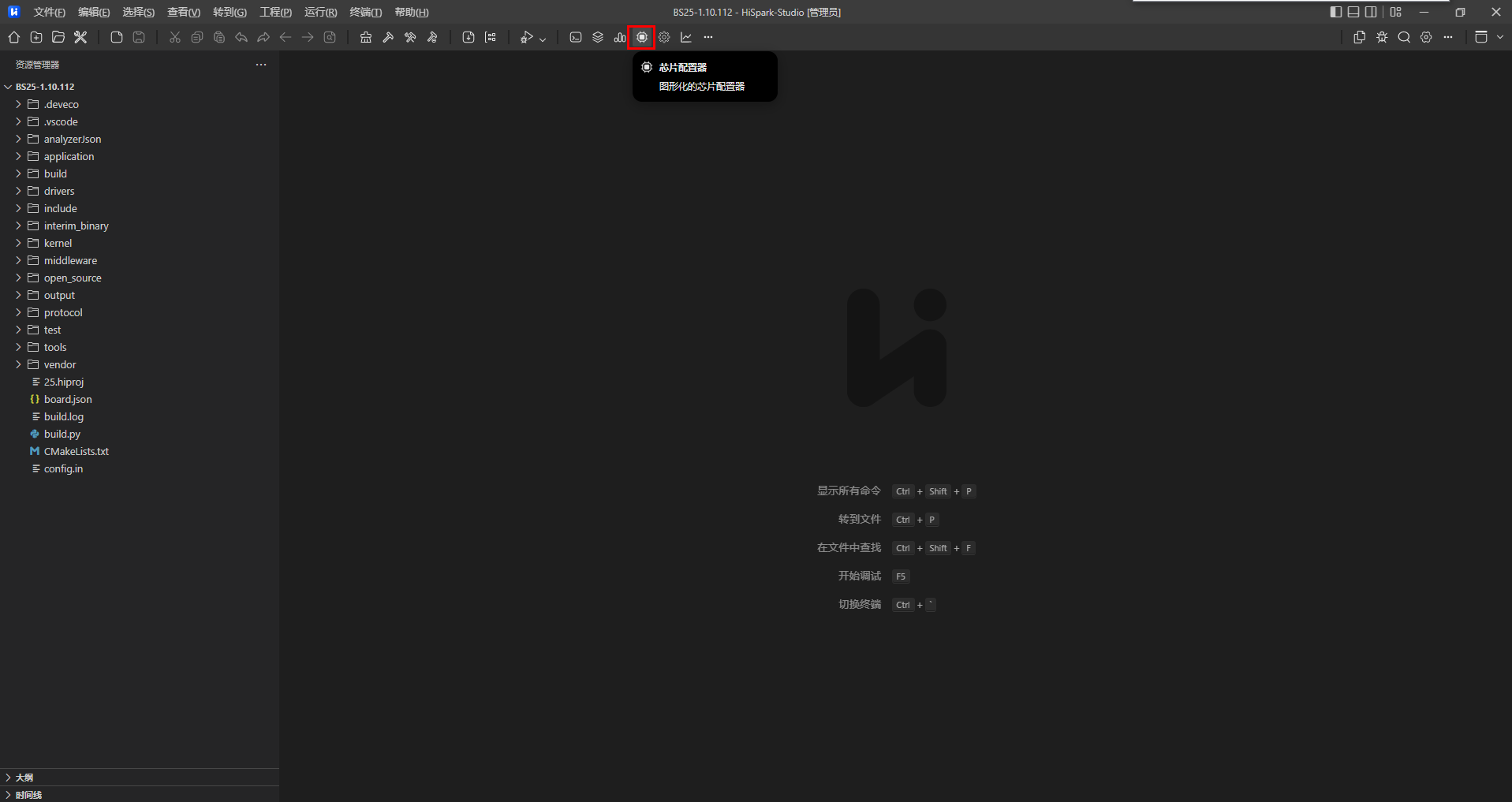Expand the 大纲 outline section
The width and height of the screenshot is (1512, 802).
tap(24, 778)
